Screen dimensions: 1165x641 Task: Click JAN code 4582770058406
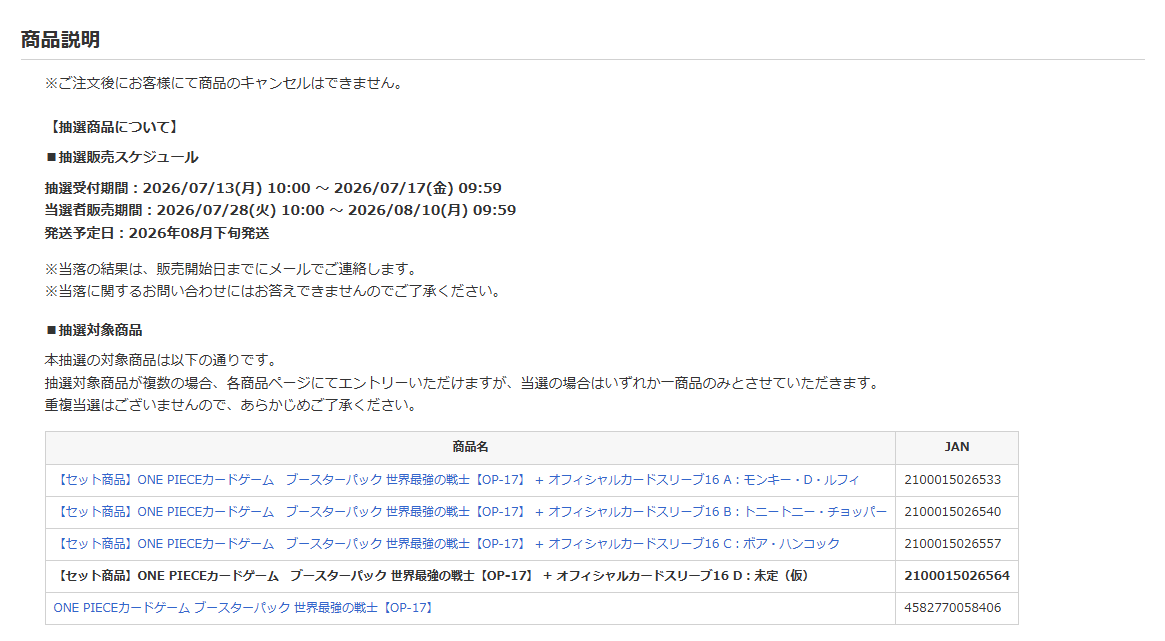point(953,608)
